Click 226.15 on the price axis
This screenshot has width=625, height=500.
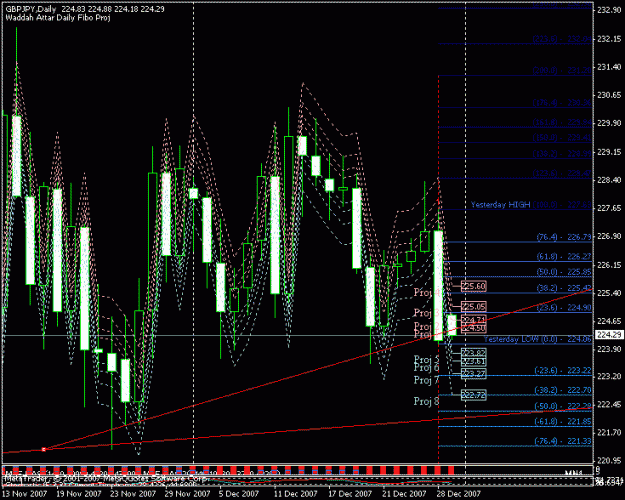pyautogui.click(x=609, y=265)
